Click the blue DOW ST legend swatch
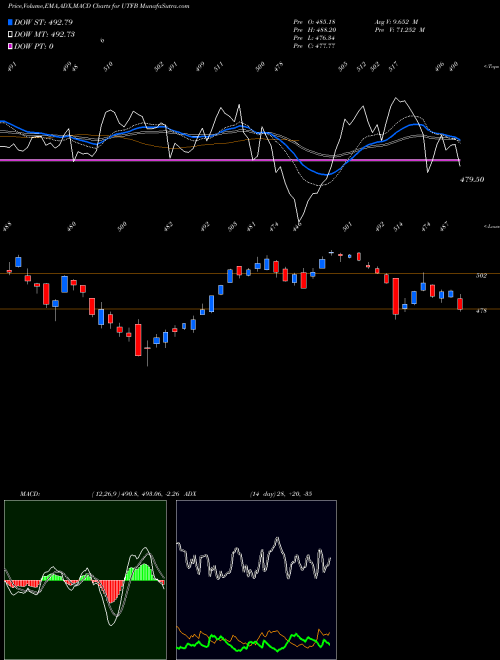This screenshot has height=660, width=500. pos(11,22)
